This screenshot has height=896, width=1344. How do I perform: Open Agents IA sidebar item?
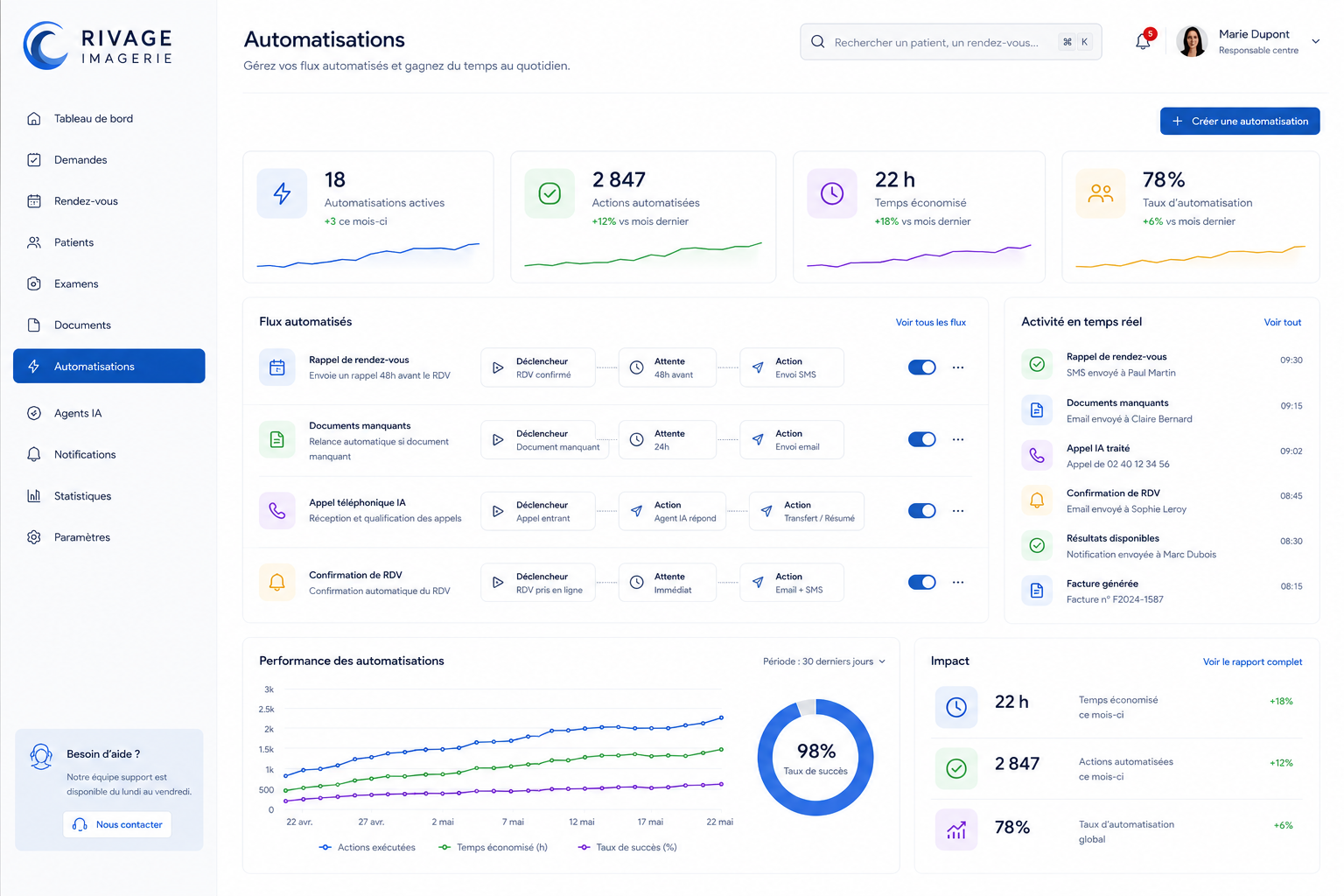tap(108, 413)
